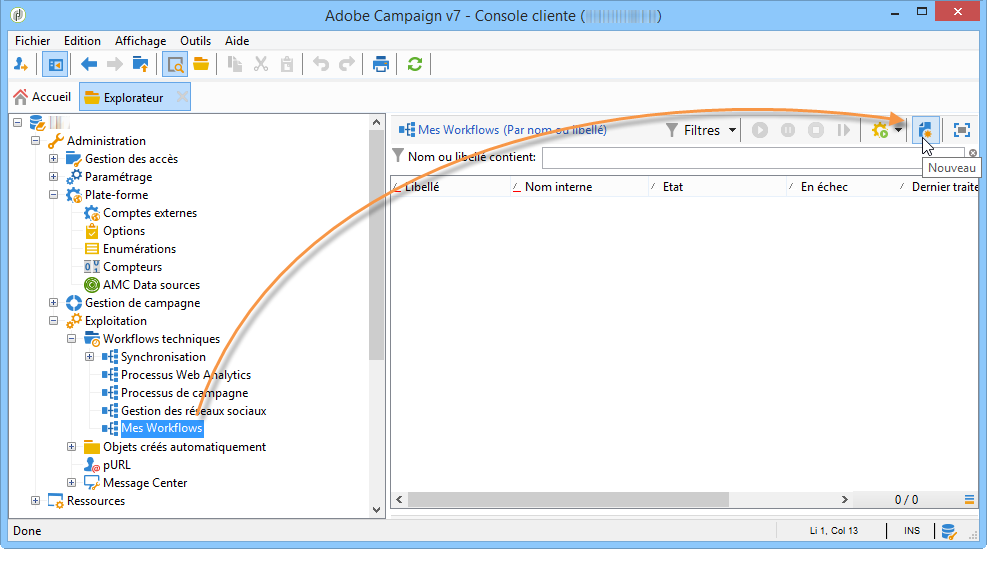Expand the Objets créés automatiquement node

click(x=71, y=447)
